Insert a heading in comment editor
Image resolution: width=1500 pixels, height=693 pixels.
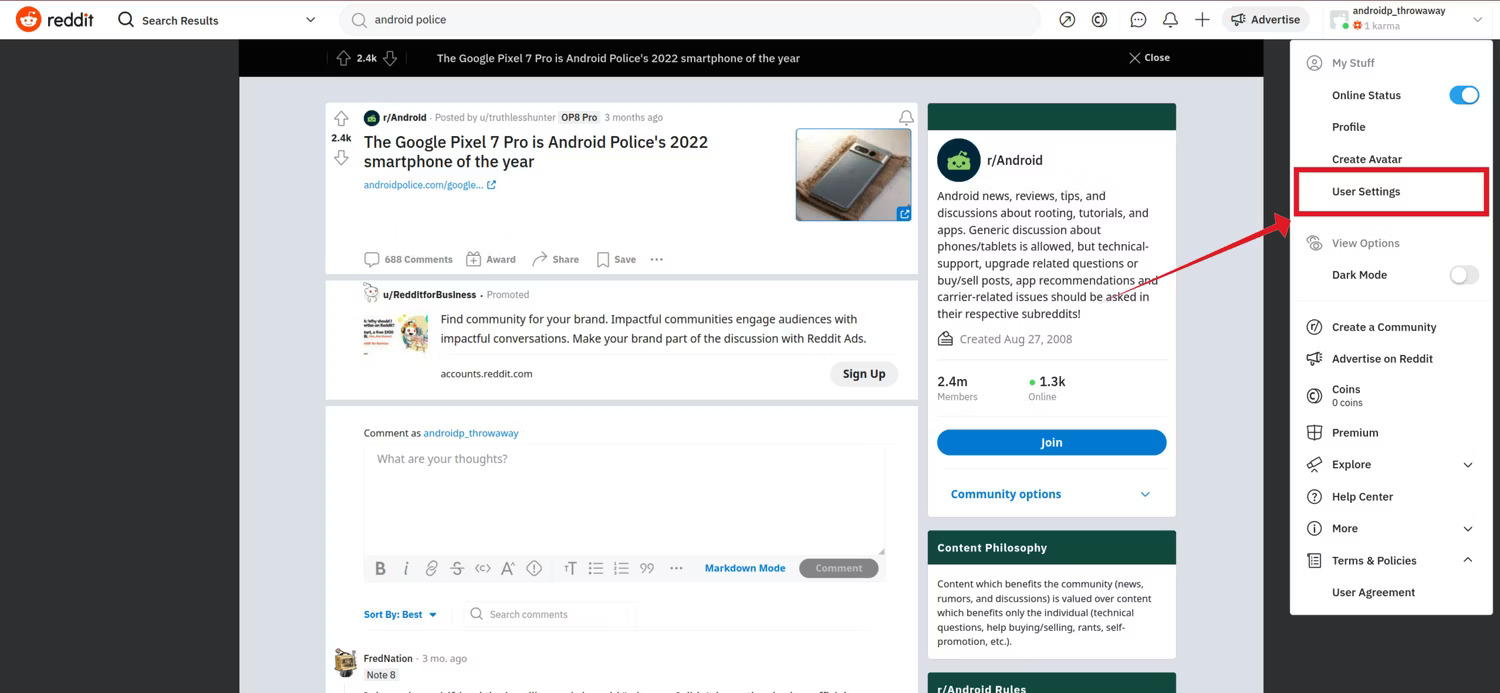pos(570,568)
